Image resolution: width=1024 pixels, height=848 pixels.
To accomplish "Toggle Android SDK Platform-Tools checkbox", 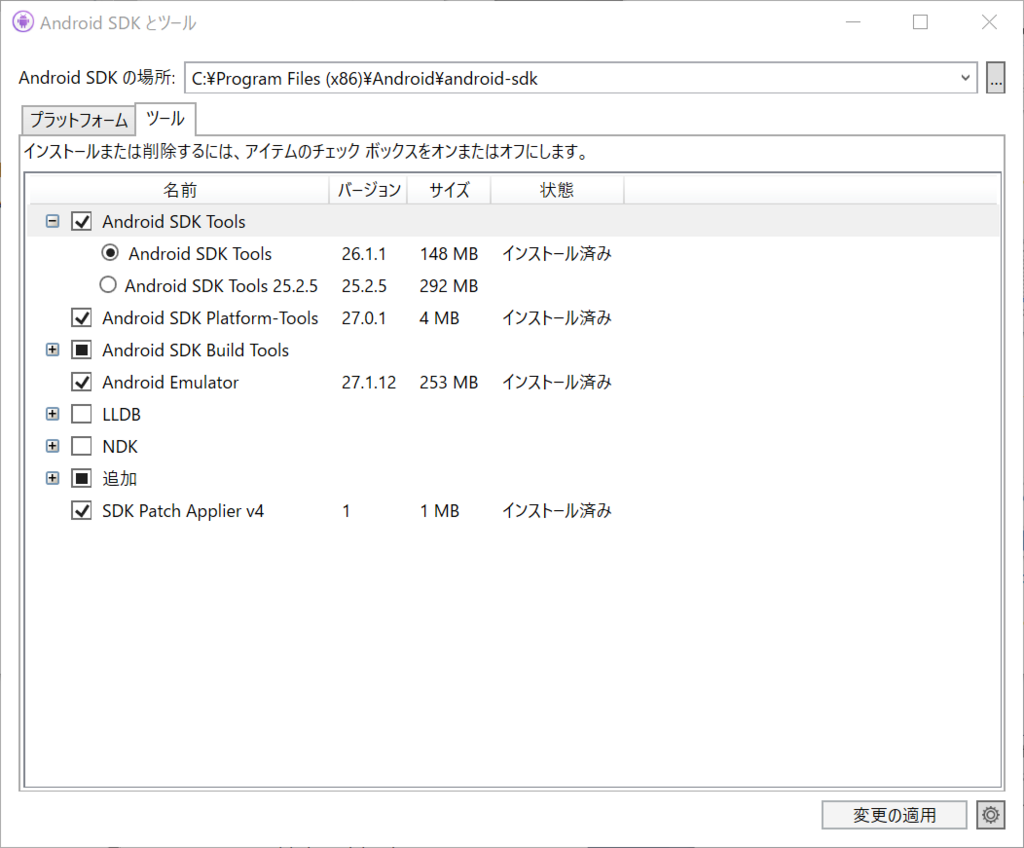I will coord(81,318).
